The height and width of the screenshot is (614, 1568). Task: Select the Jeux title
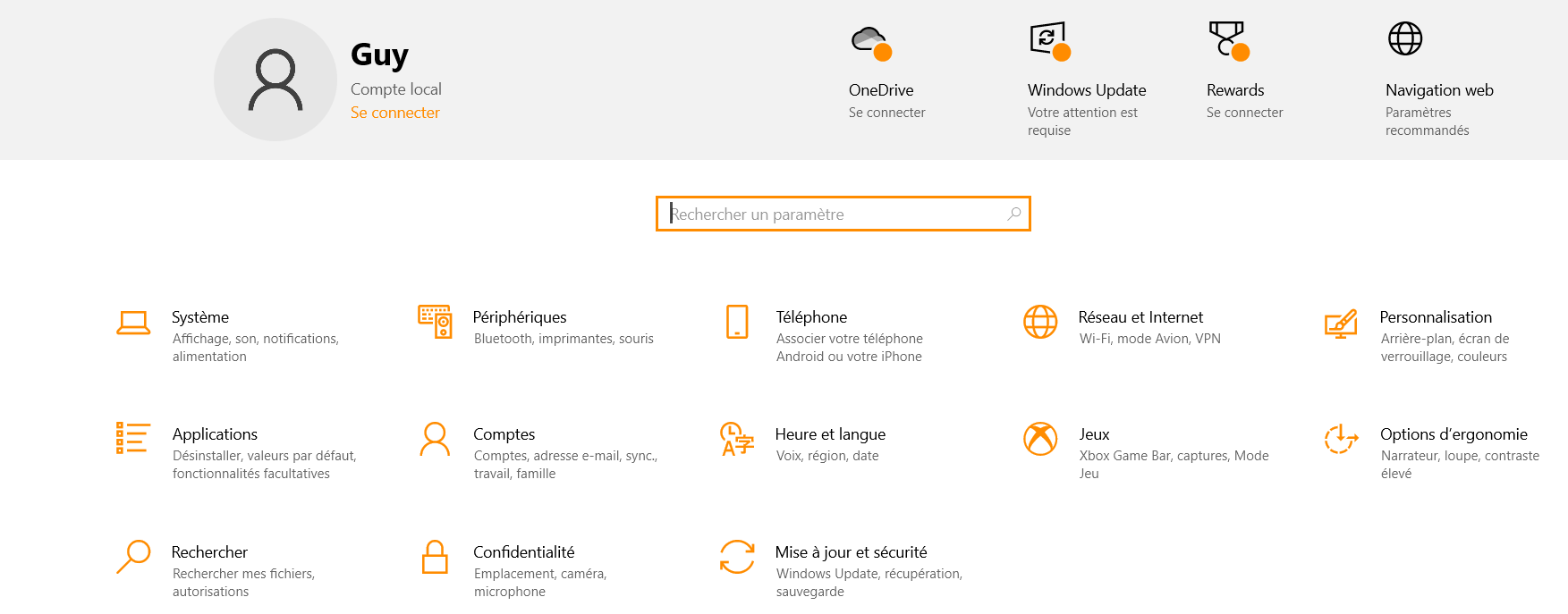tap(1094, 434)
